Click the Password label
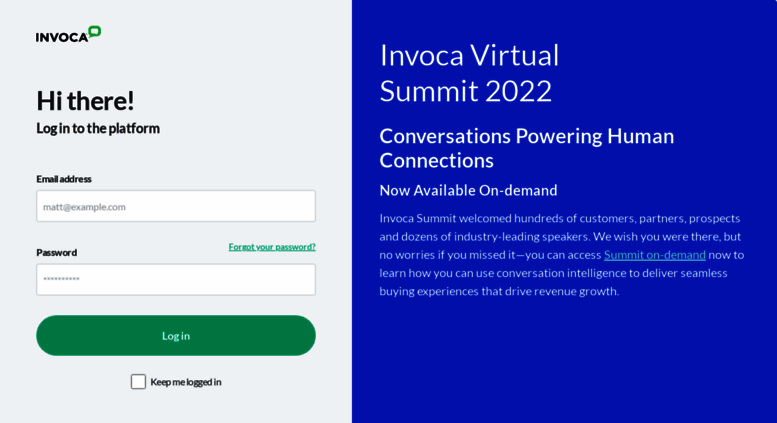777x423 pixels. tap(56, 253)
